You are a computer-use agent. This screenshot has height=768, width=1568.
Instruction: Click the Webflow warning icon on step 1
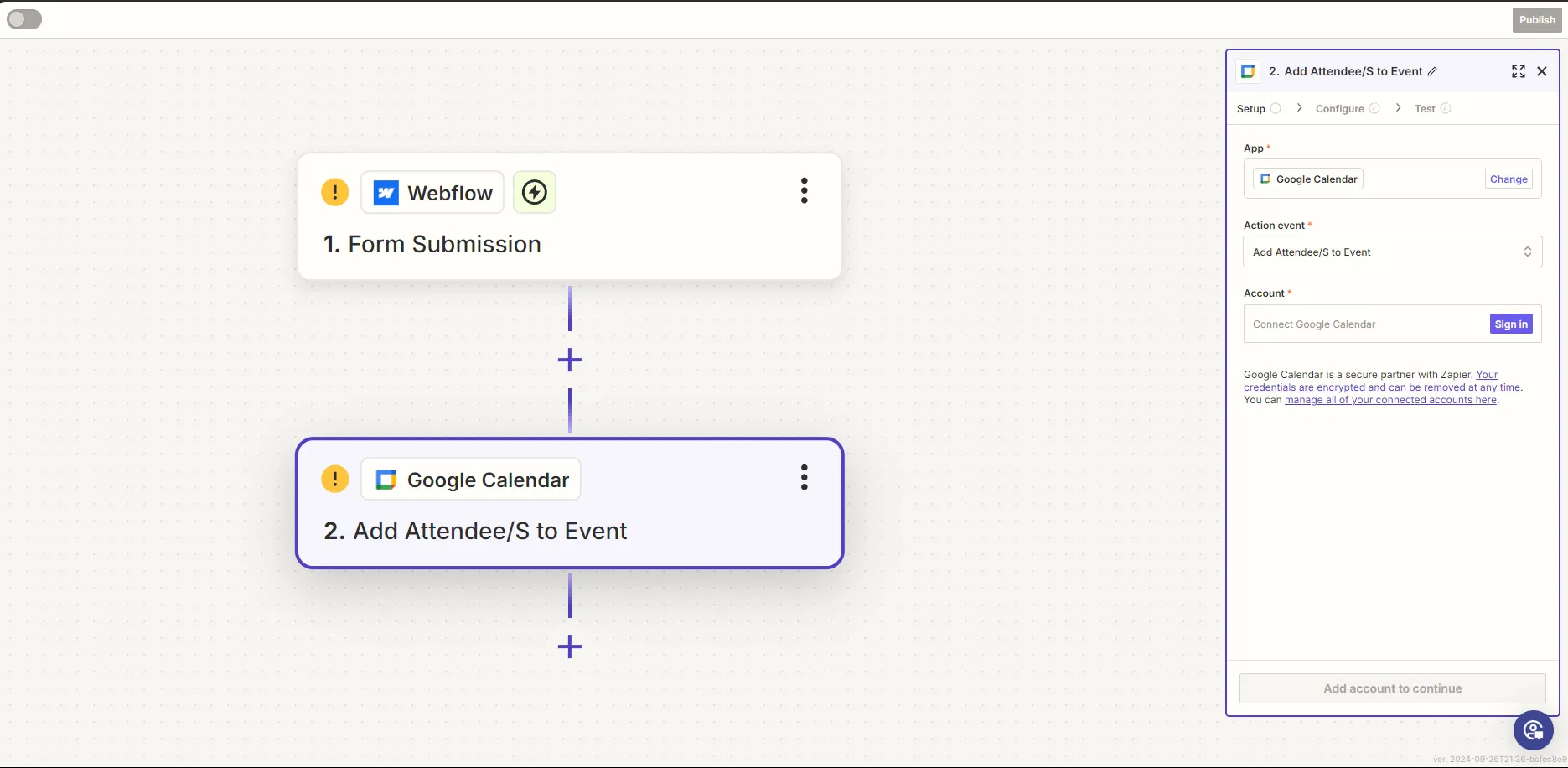click(x=335, y=192)
